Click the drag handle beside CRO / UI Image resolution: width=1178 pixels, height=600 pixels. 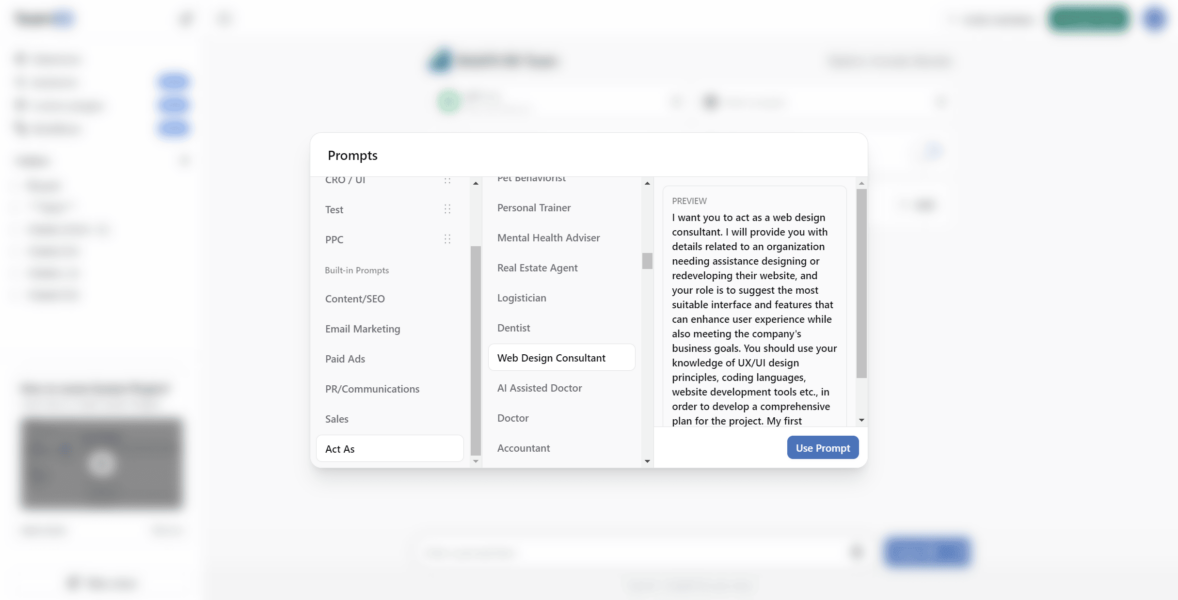tap(447, 179)
